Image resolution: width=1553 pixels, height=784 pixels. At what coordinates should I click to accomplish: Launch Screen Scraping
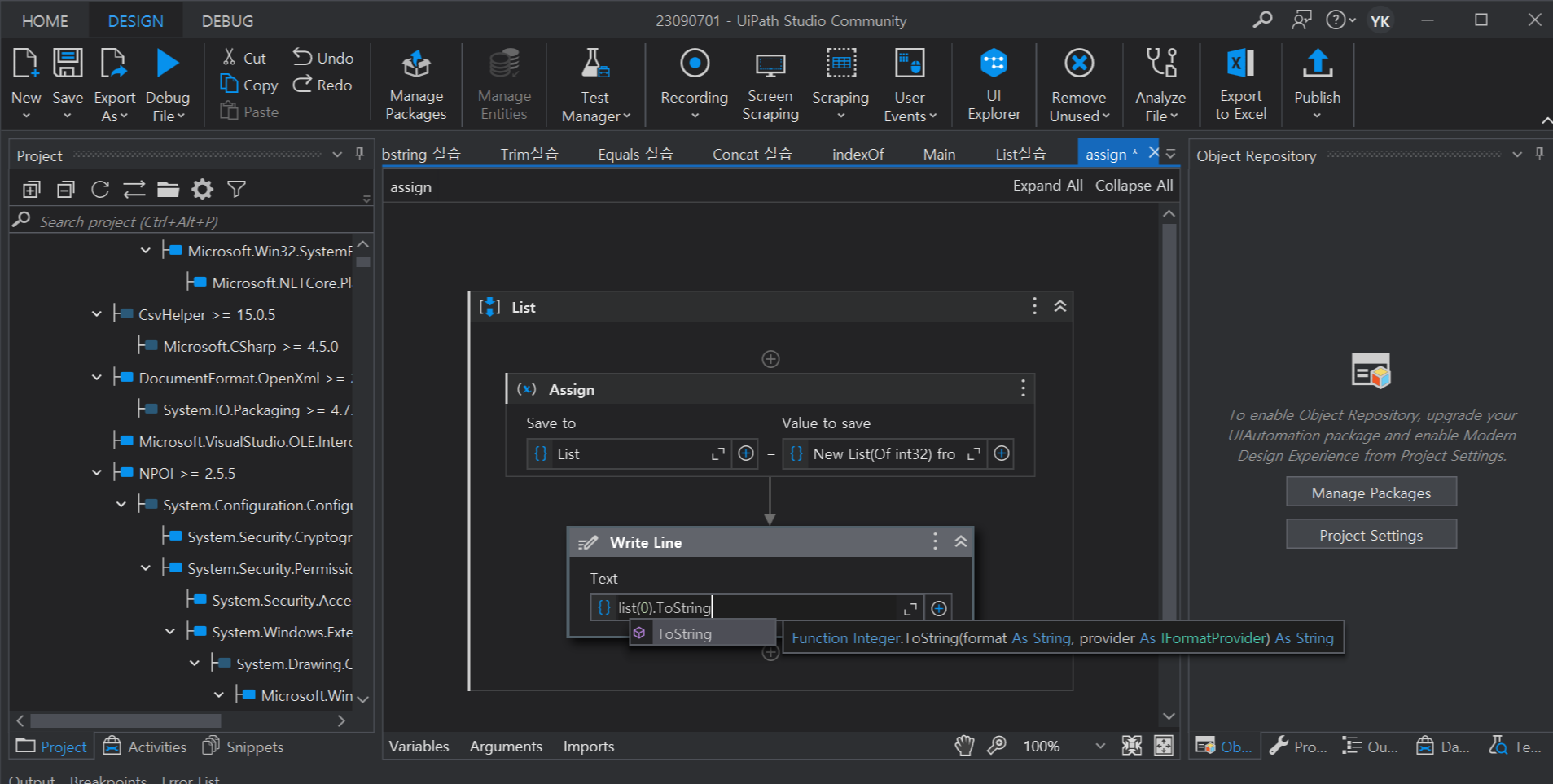point(770,84)
